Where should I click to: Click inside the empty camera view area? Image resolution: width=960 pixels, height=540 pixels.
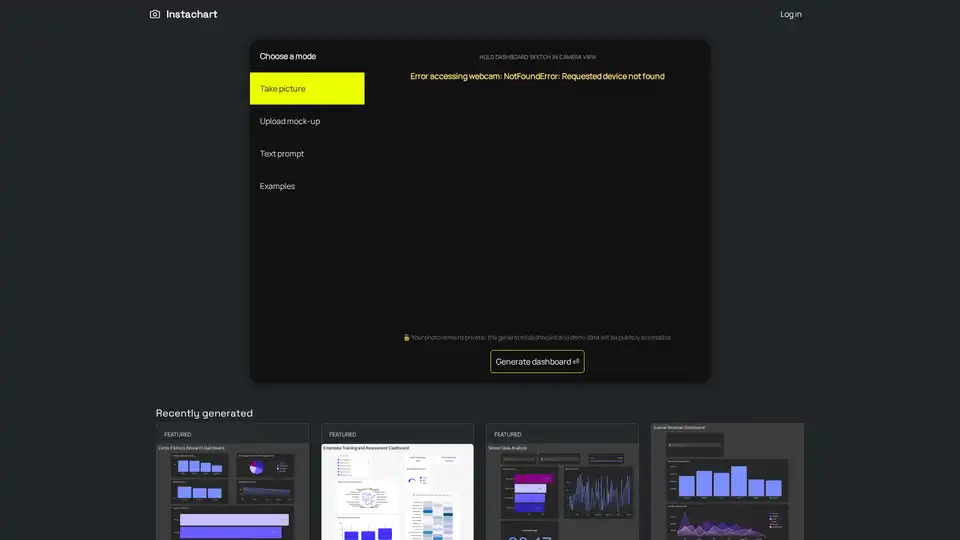click(537, 210)
